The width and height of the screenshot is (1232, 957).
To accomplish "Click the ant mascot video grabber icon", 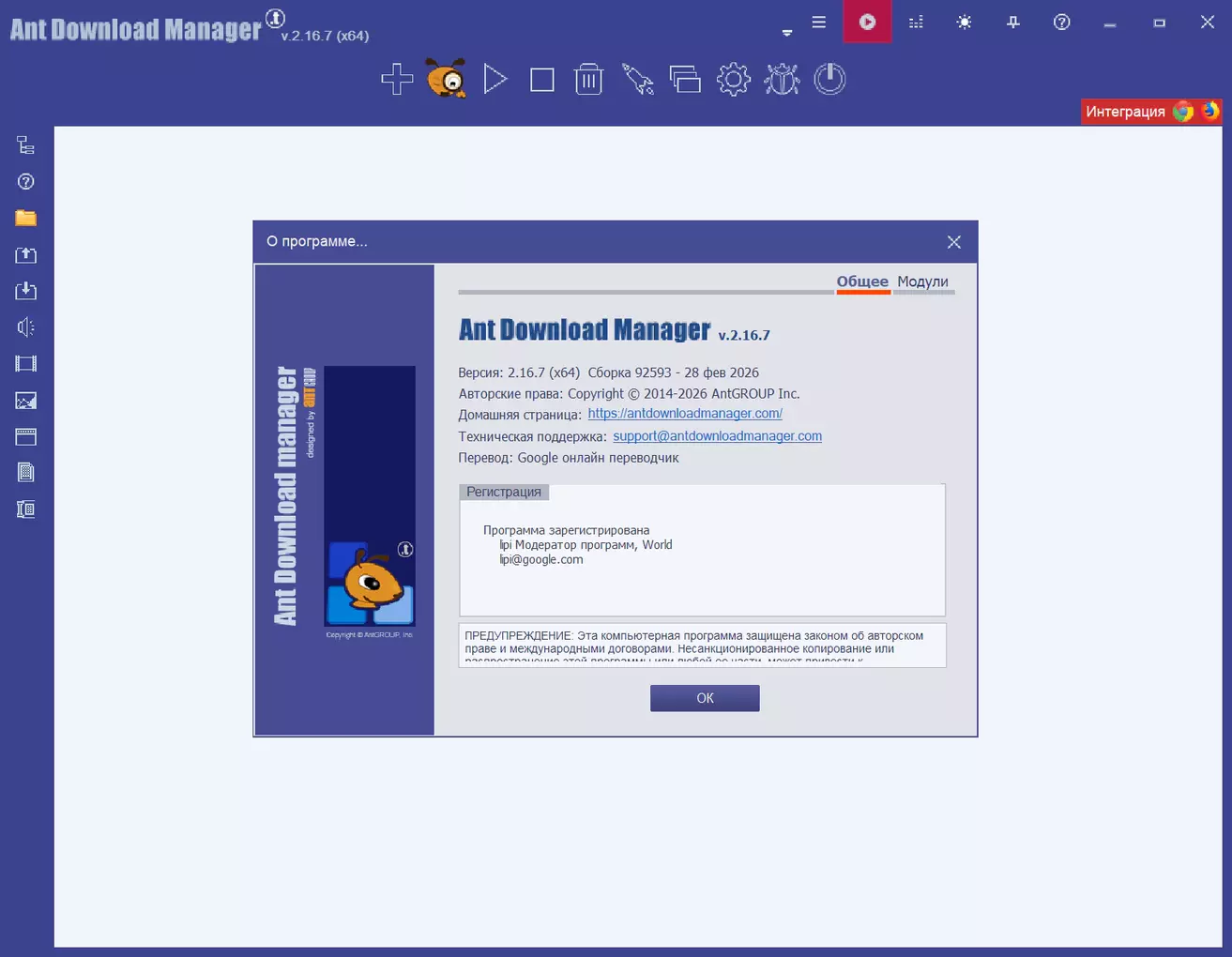I will coord(447,79).
